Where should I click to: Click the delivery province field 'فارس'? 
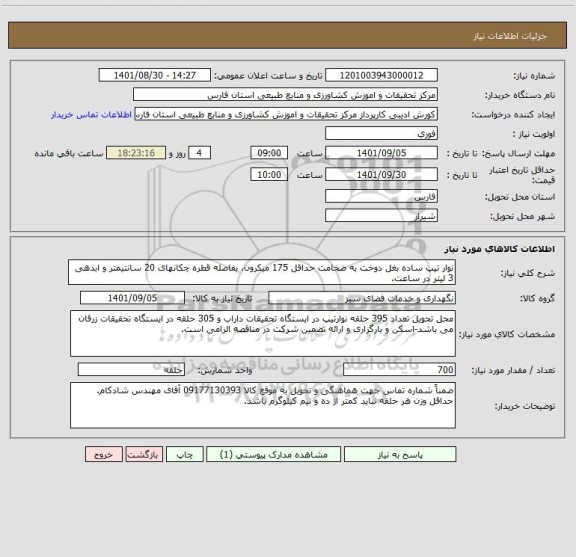pos(381,196)
